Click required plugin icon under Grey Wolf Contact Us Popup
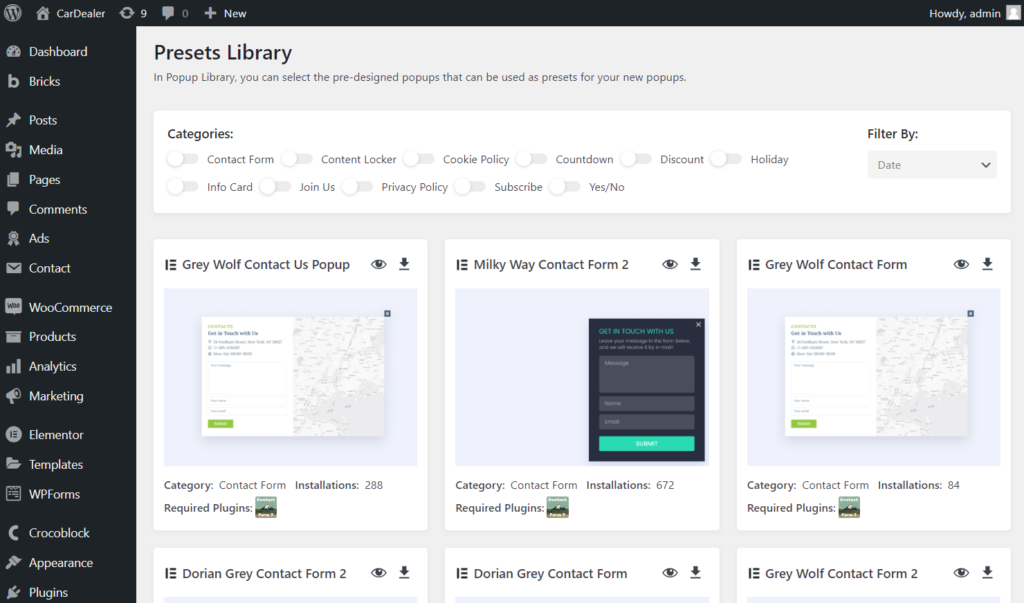 click(x=266, y=507)
